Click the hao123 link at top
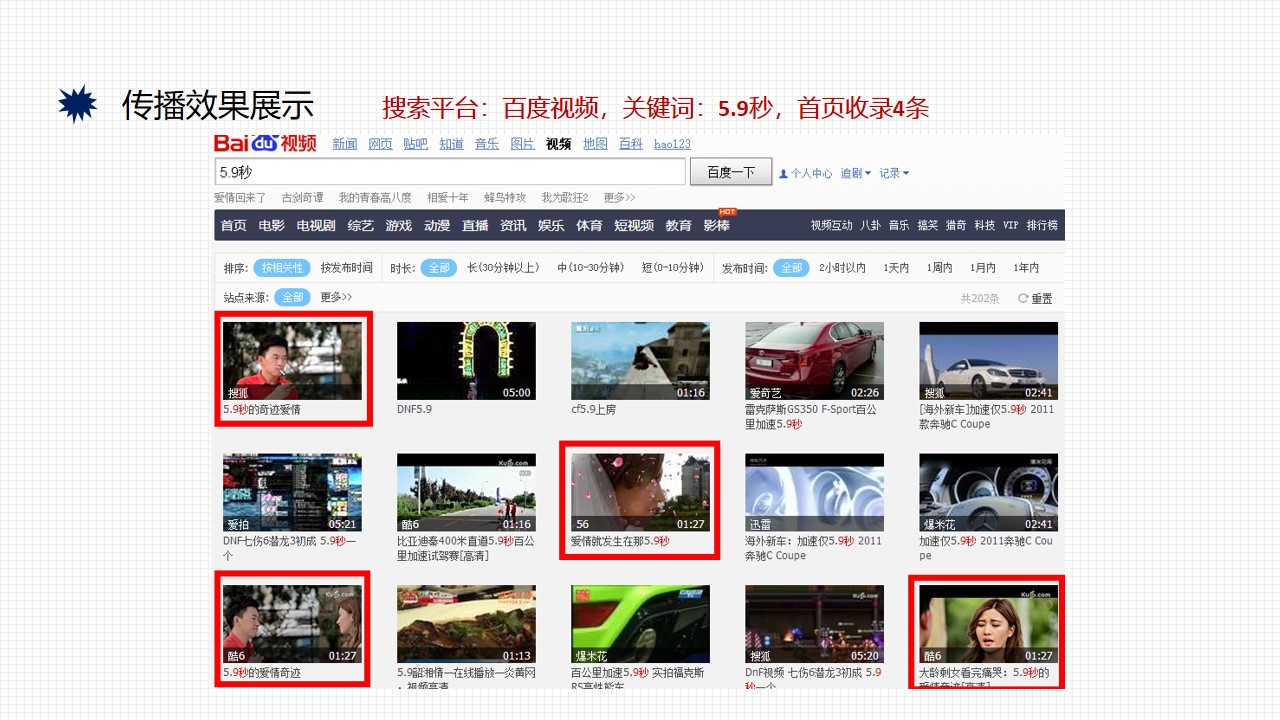1280x720 pixels. (x=672, y=144)
